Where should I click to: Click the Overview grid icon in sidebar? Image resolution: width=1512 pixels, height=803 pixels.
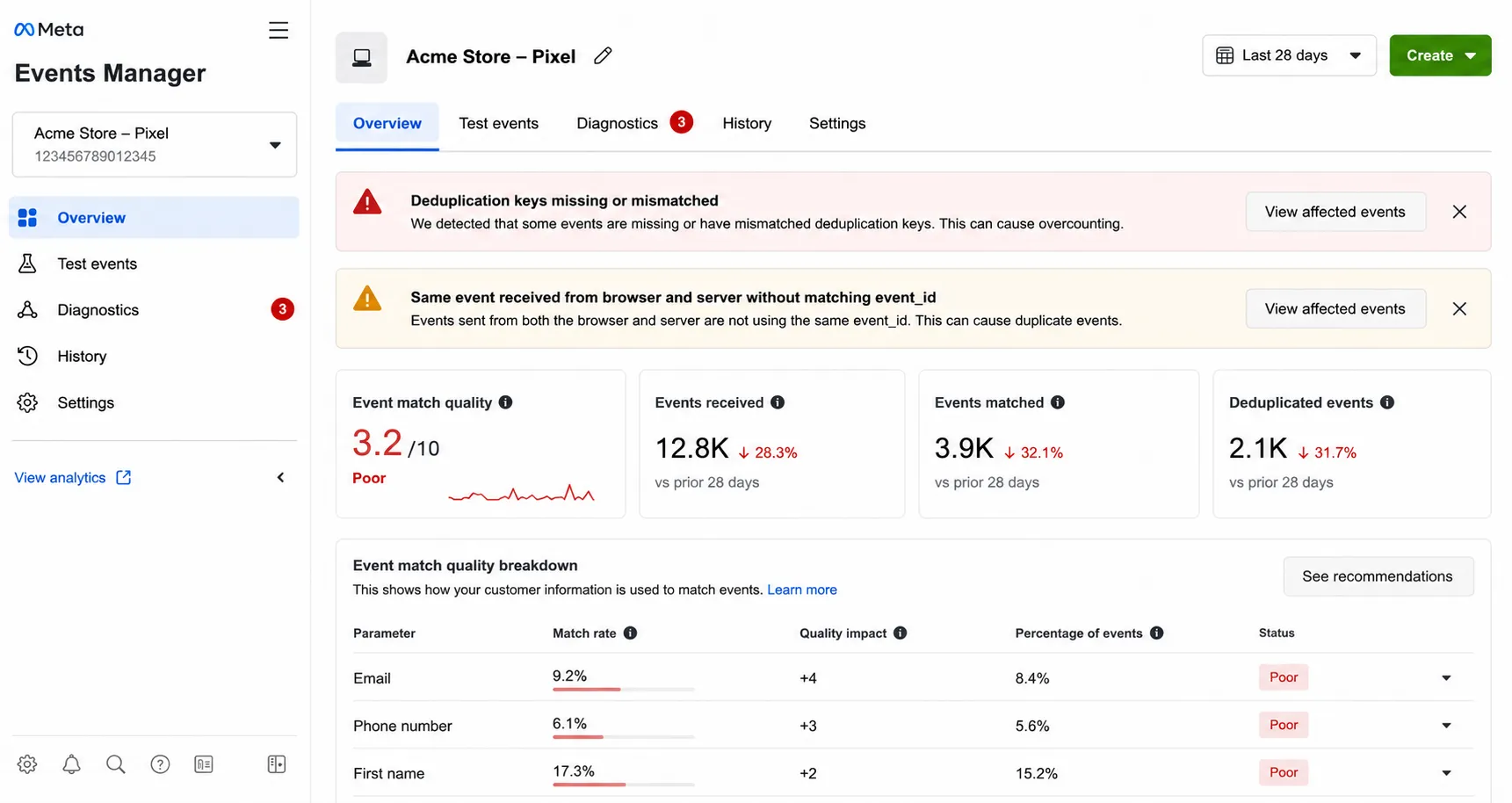[x=28, y=218]
